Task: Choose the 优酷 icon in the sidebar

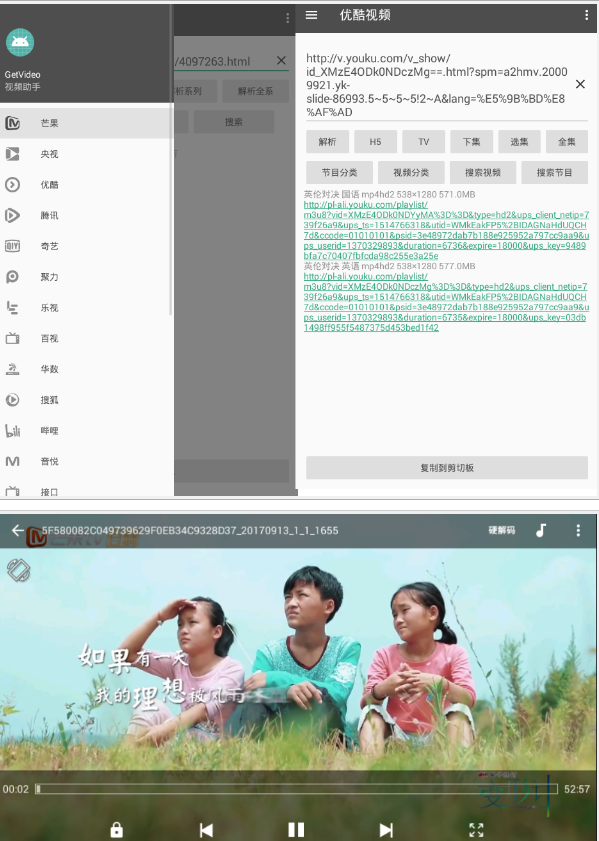Action: pos(12,185)
